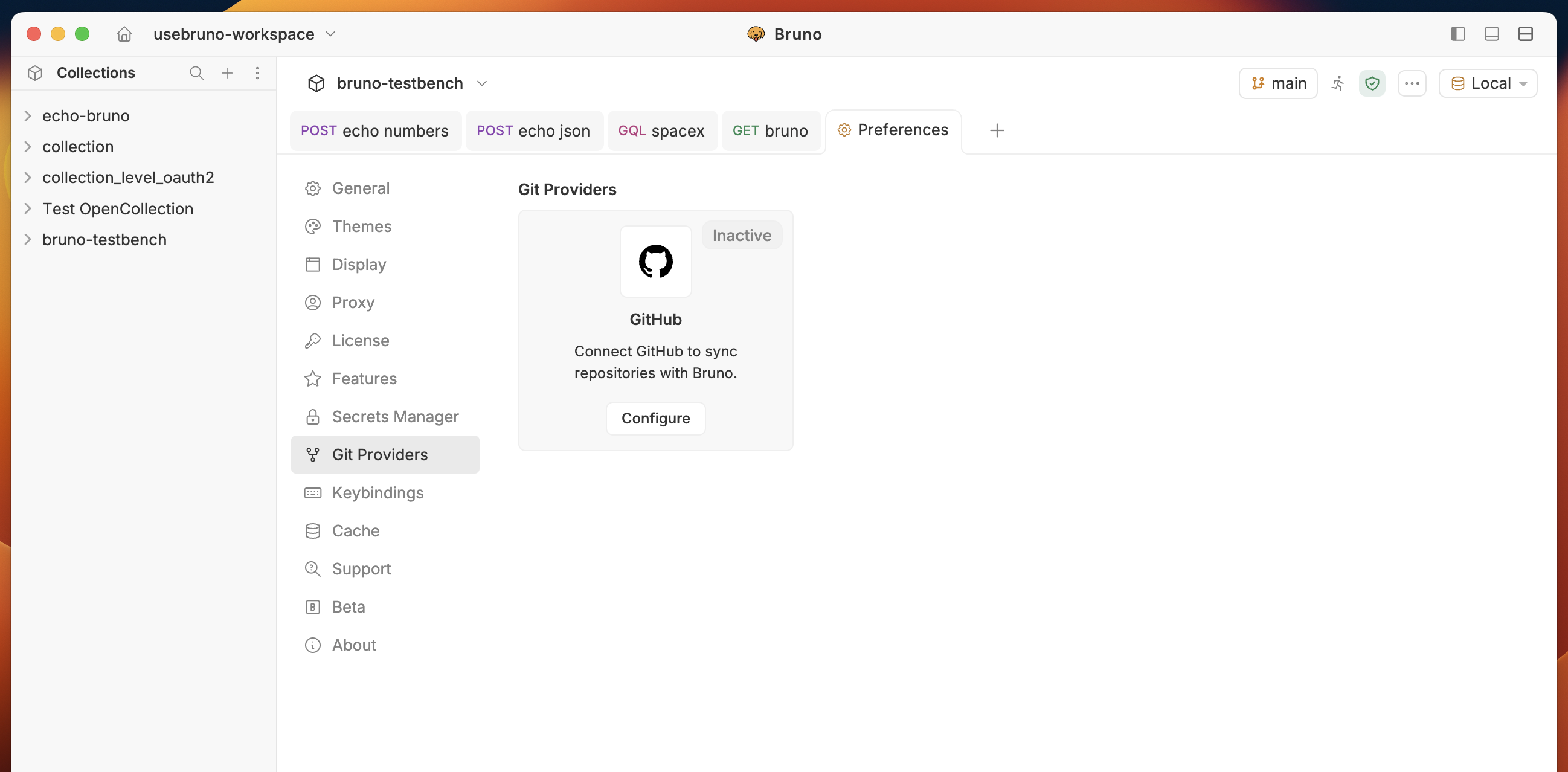Click the home icon next to workspace name
Screen dimensions: 1568x772
(124, 34)
